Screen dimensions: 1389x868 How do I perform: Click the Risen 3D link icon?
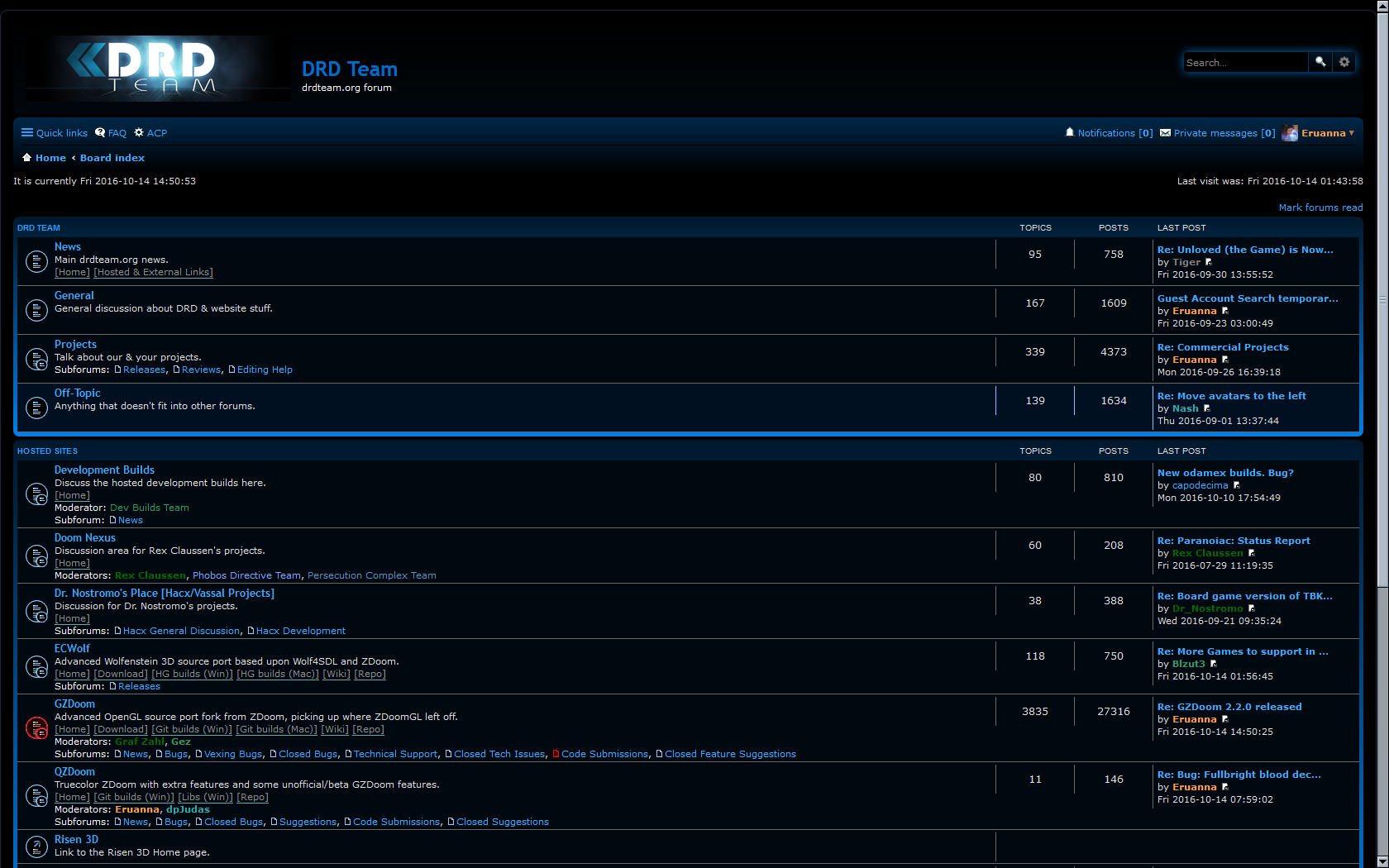(x=36, y=847)
